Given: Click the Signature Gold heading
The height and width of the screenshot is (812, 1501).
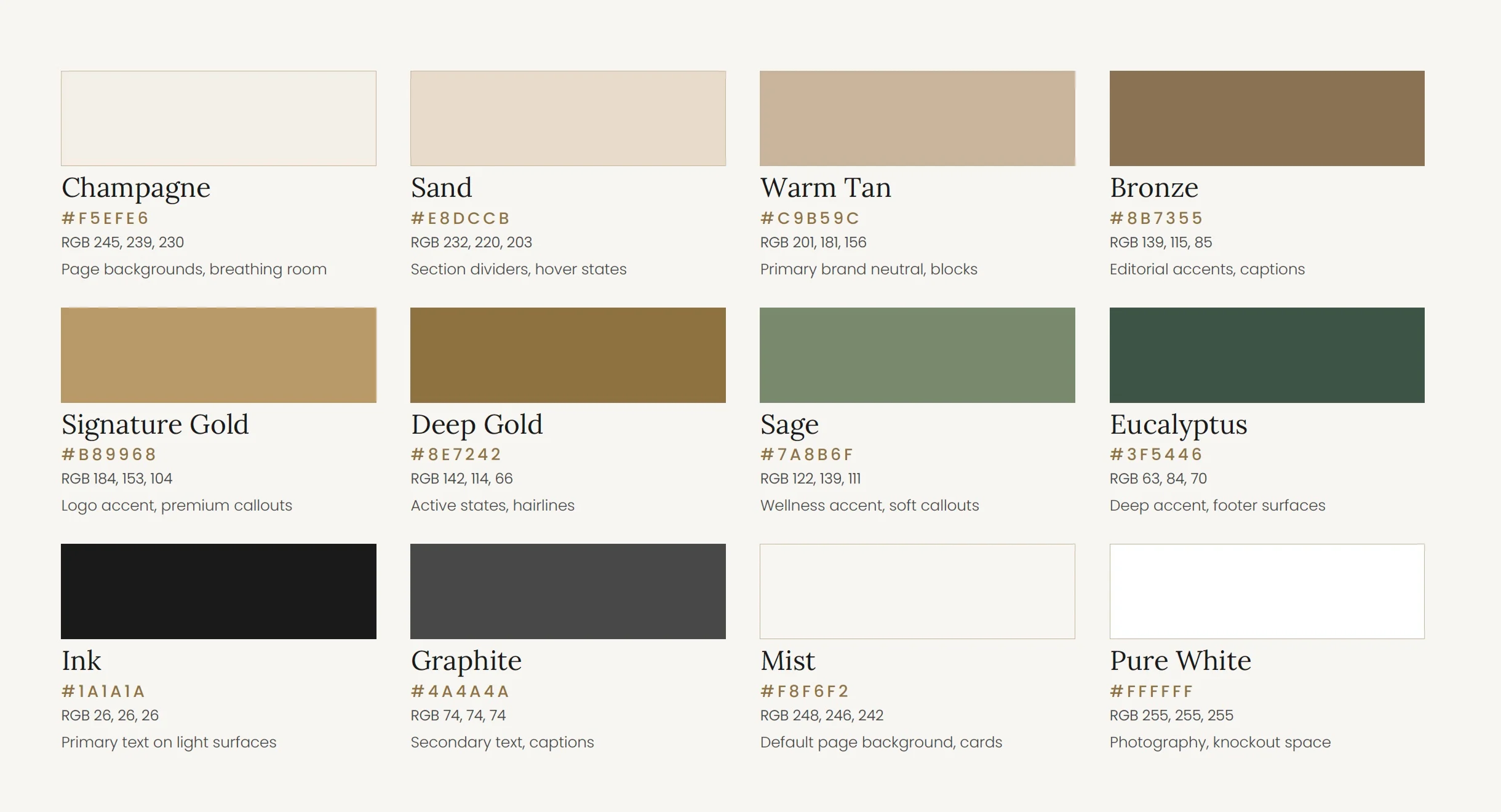Looking at the screenshot, I should 155,425.
